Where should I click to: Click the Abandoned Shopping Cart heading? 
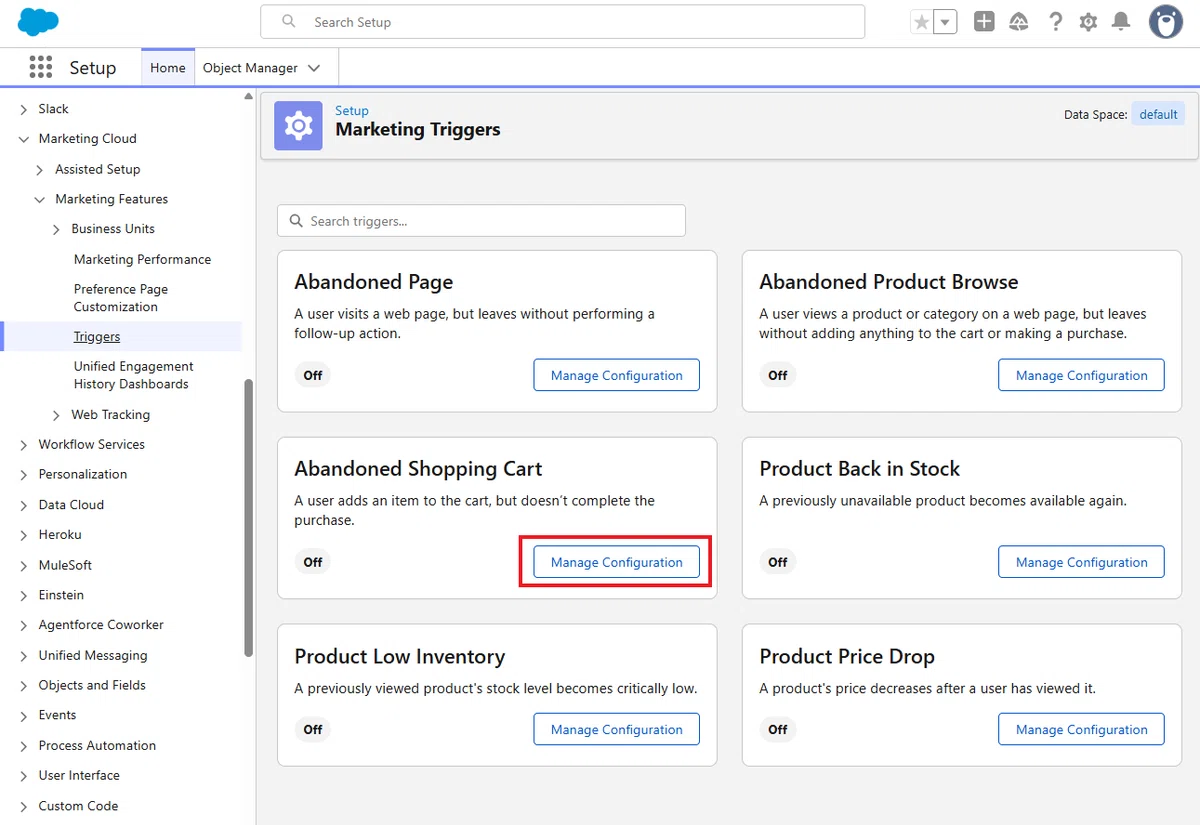click(418, 469)
